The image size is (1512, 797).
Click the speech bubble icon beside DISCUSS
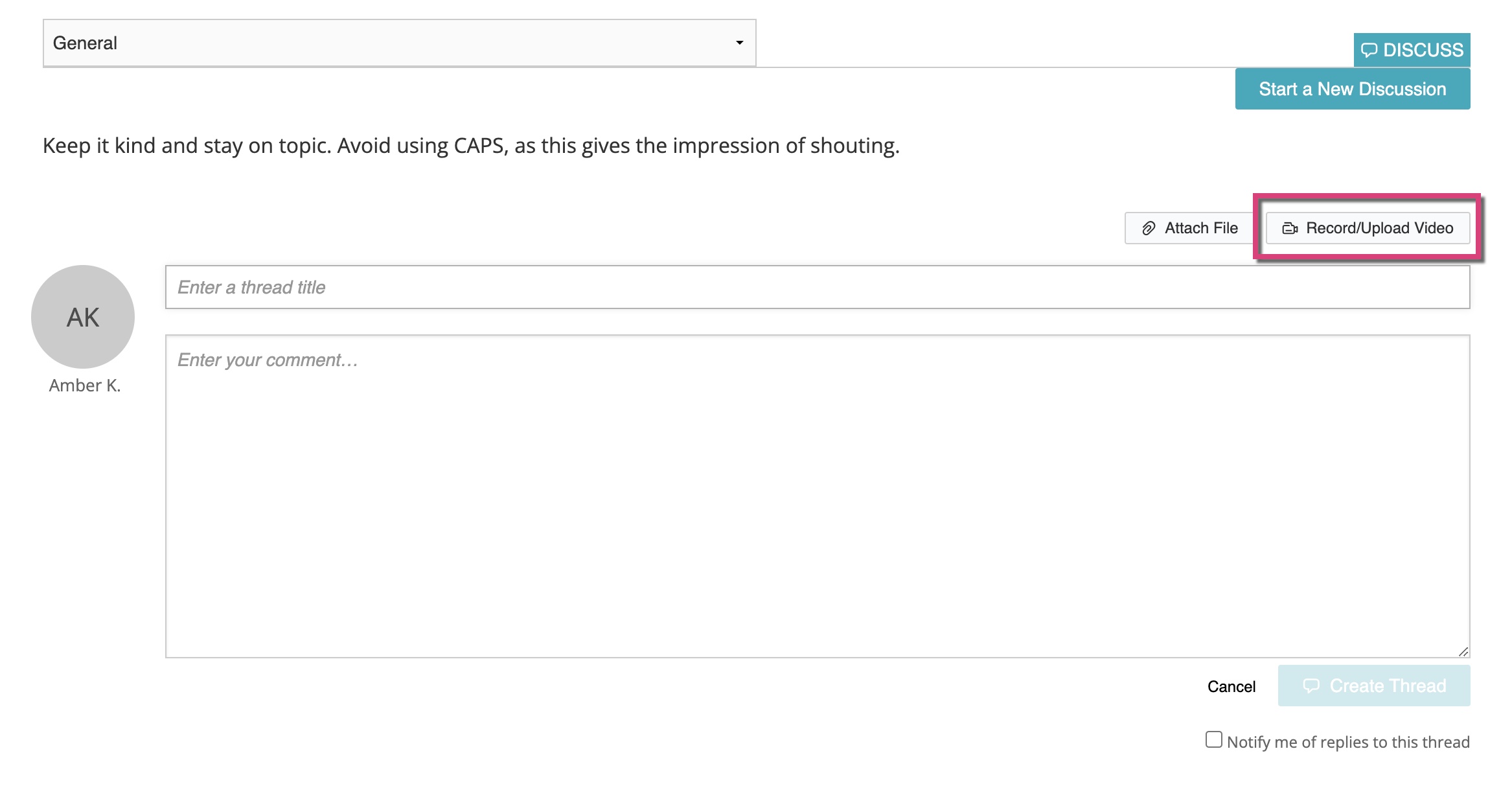pos(1369,50)
